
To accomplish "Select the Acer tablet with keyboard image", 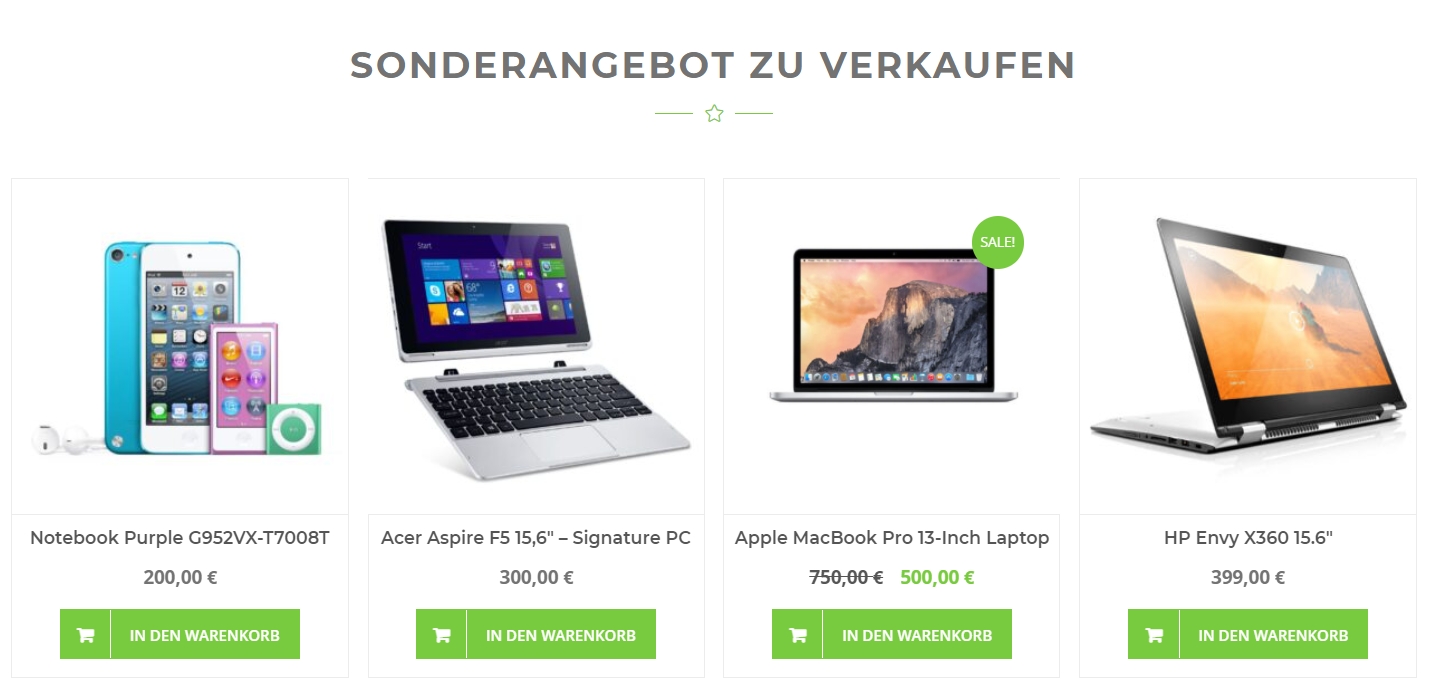I will click(536, 347).
